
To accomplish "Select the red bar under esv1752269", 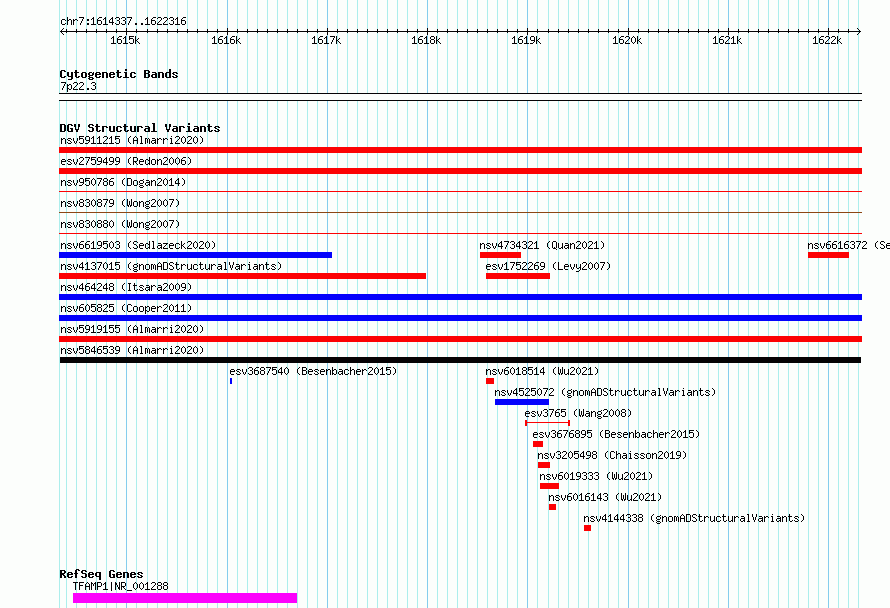I will (x=518, y=276).
